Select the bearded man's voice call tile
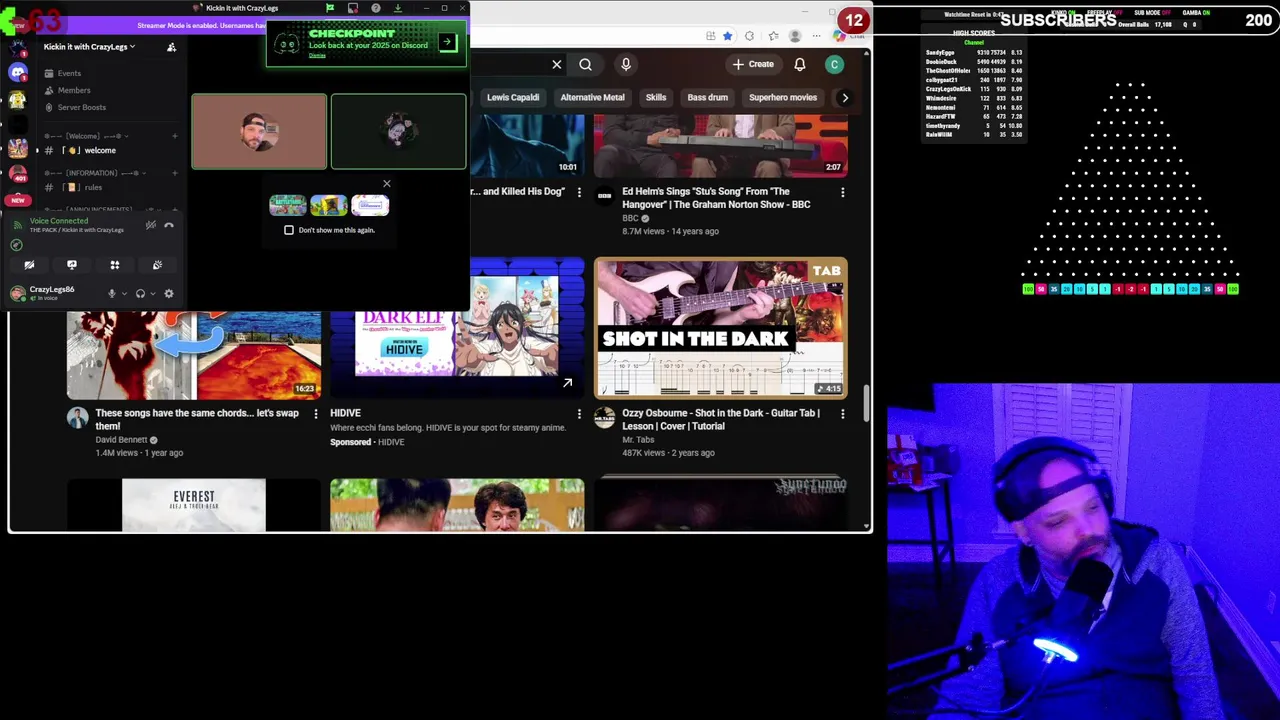The image size is (1280, 720). coord(259,131)
